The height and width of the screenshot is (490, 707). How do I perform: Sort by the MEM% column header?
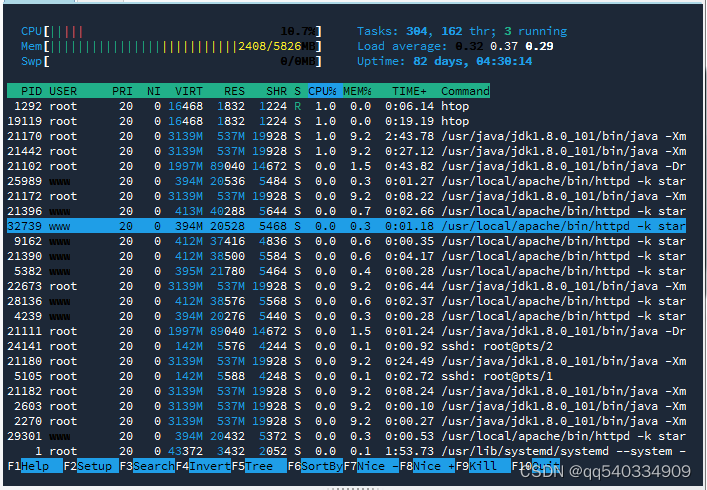tap(357, 91)
